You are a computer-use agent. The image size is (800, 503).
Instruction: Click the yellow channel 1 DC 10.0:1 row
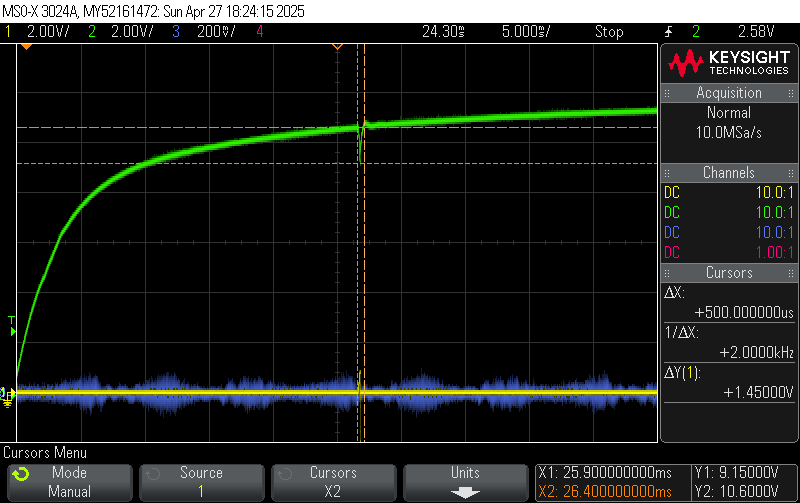(729, 192)
